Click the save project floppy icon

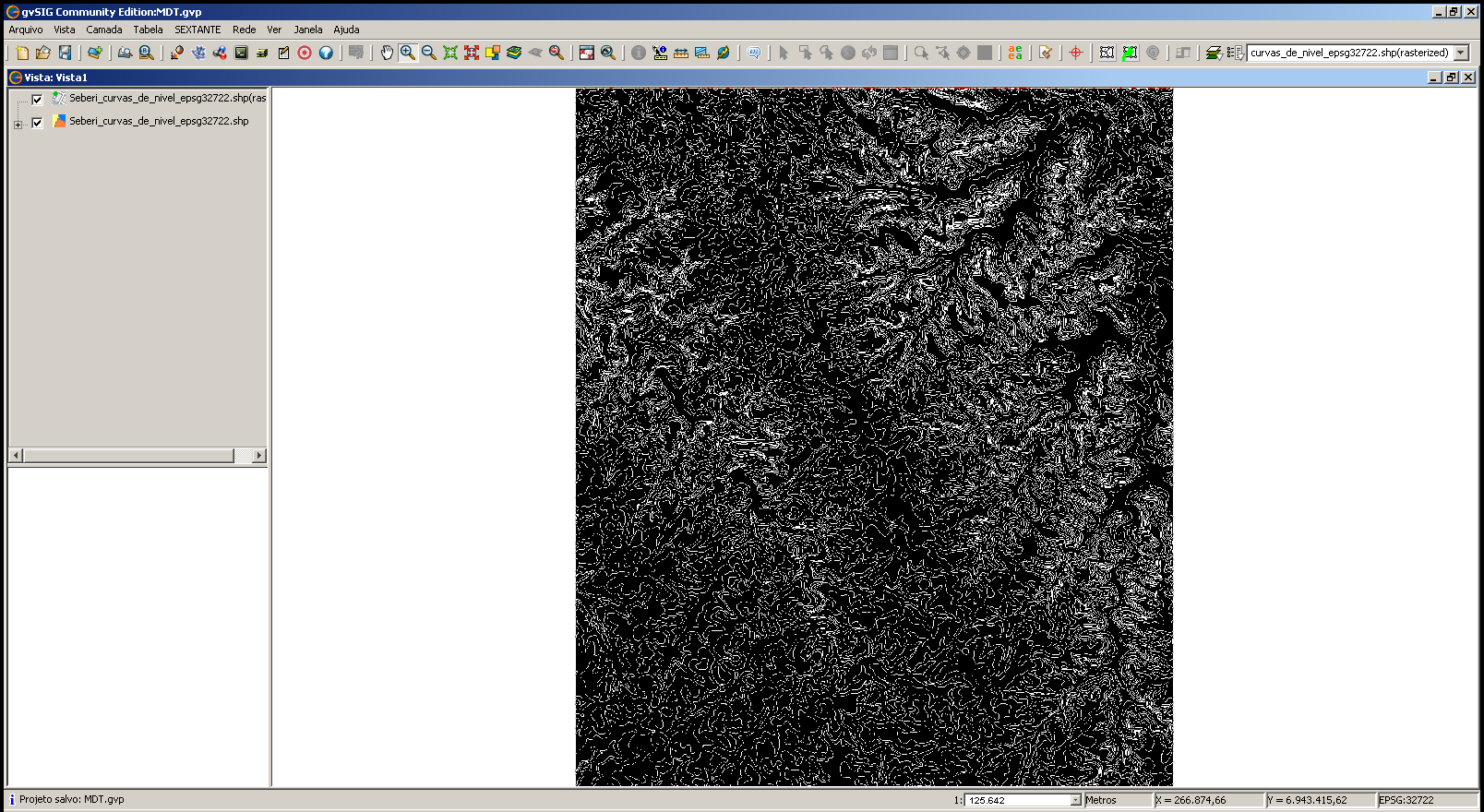click(65, 53)
